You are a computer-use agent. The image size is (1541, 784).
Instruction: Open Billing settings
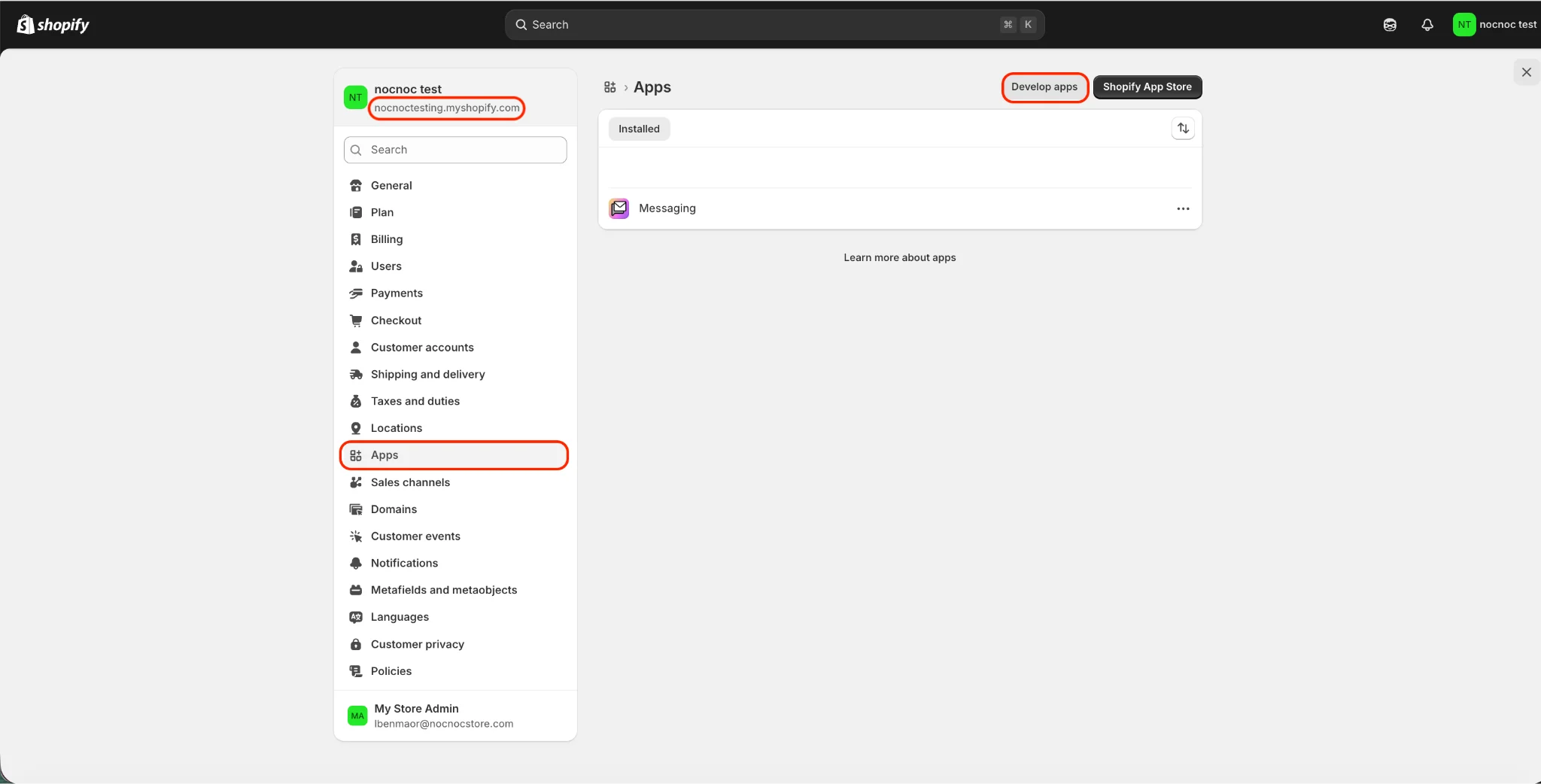coord(454,239)
